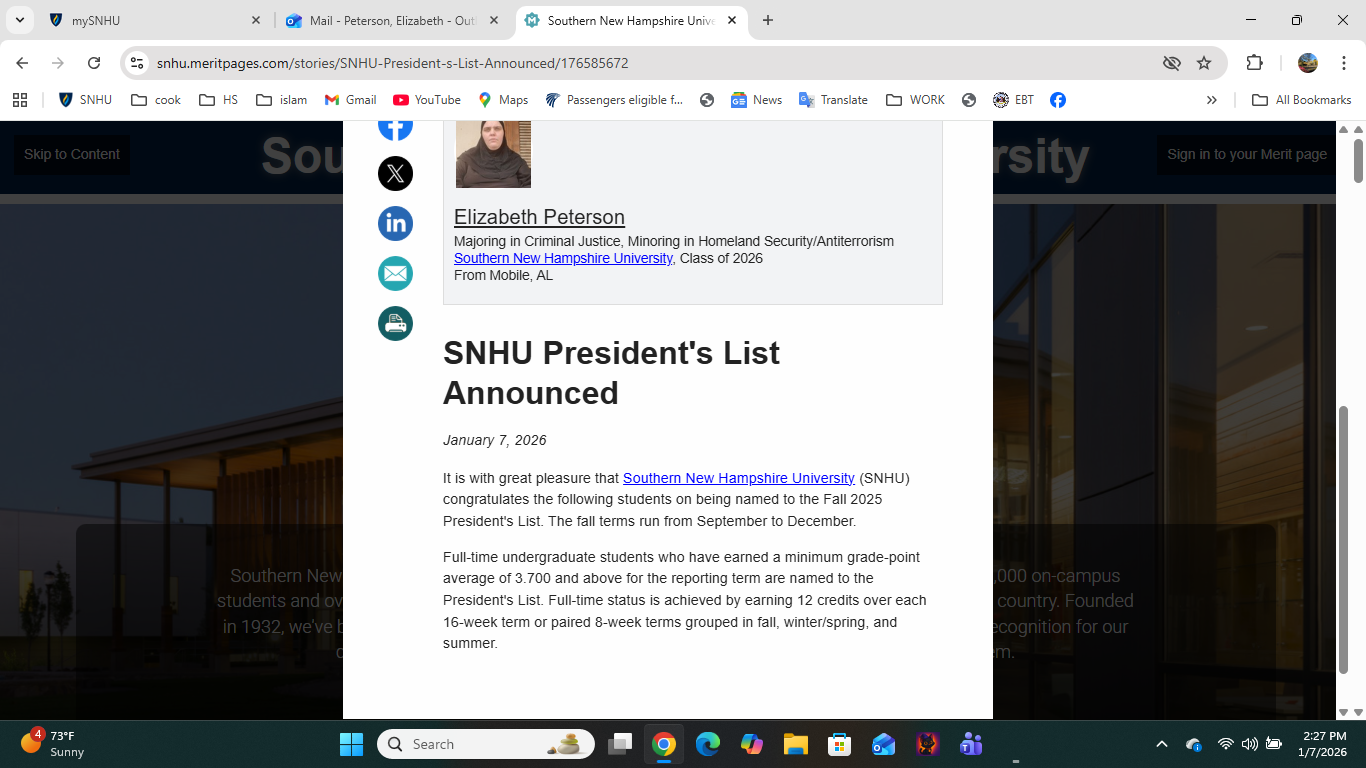The height and width of the screenshot is (768, 1366).
Task: Close the Mail Outlook tab
Action: pos(493,20)
